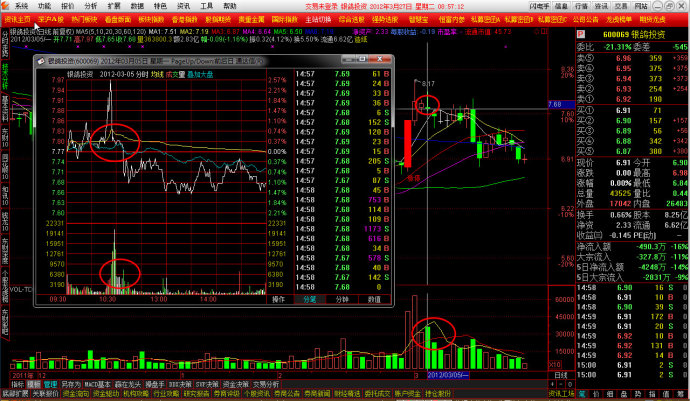Click the 网站 button at top right

641,6
